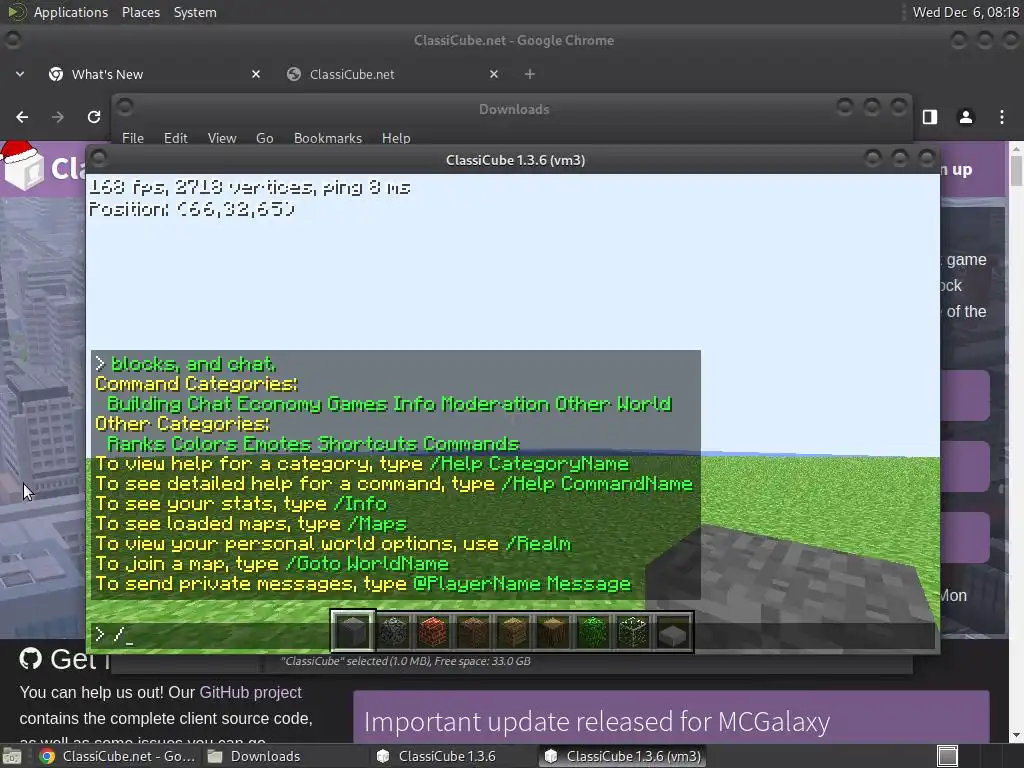Open the Places menu in top panel
The height and width of the screenshot is (768, 1024).
pyautogui.click(x=140, y=12)
